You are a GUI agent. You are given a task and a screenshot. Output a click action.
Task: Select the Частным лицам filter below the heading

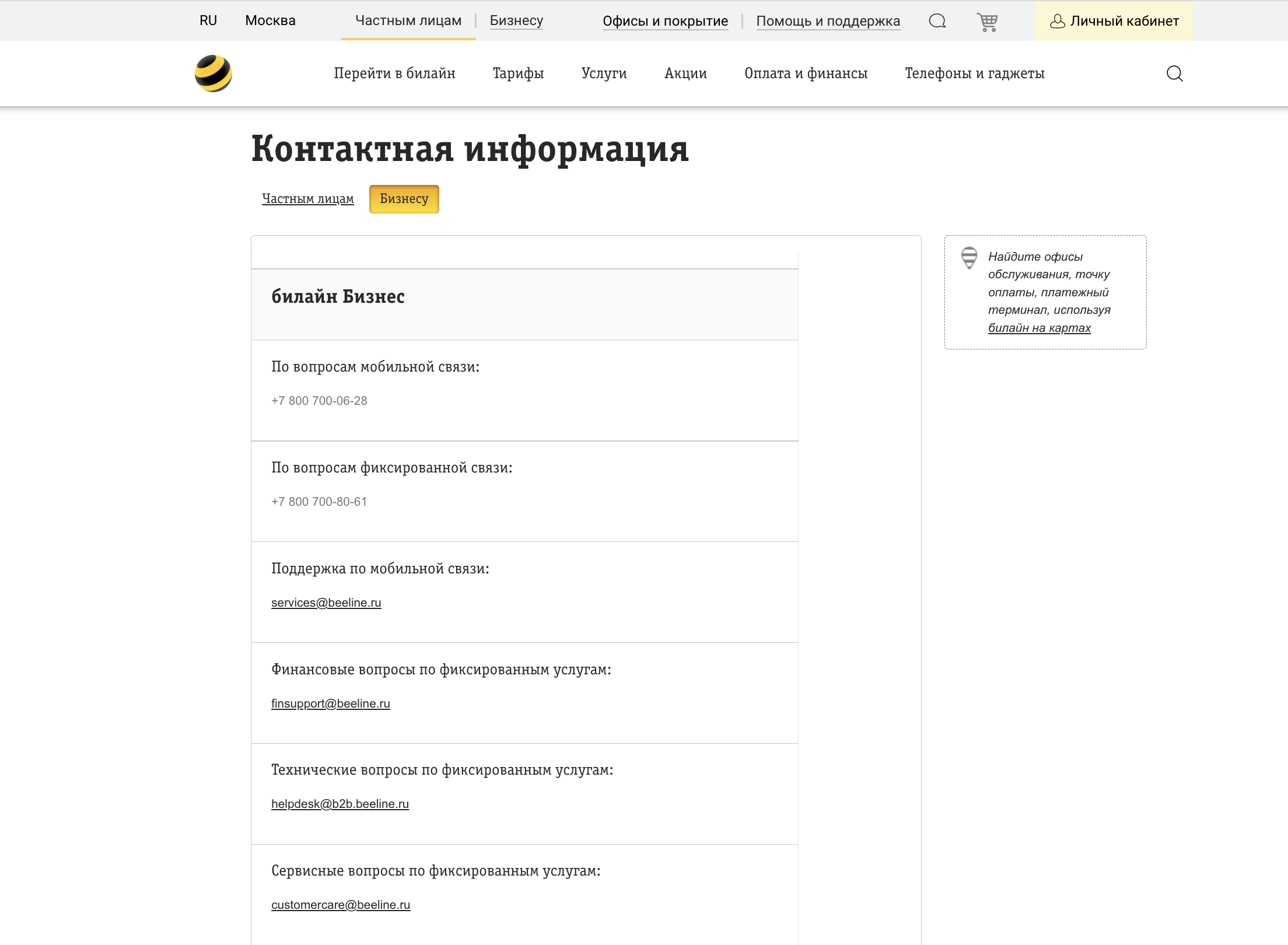(308, 198)
